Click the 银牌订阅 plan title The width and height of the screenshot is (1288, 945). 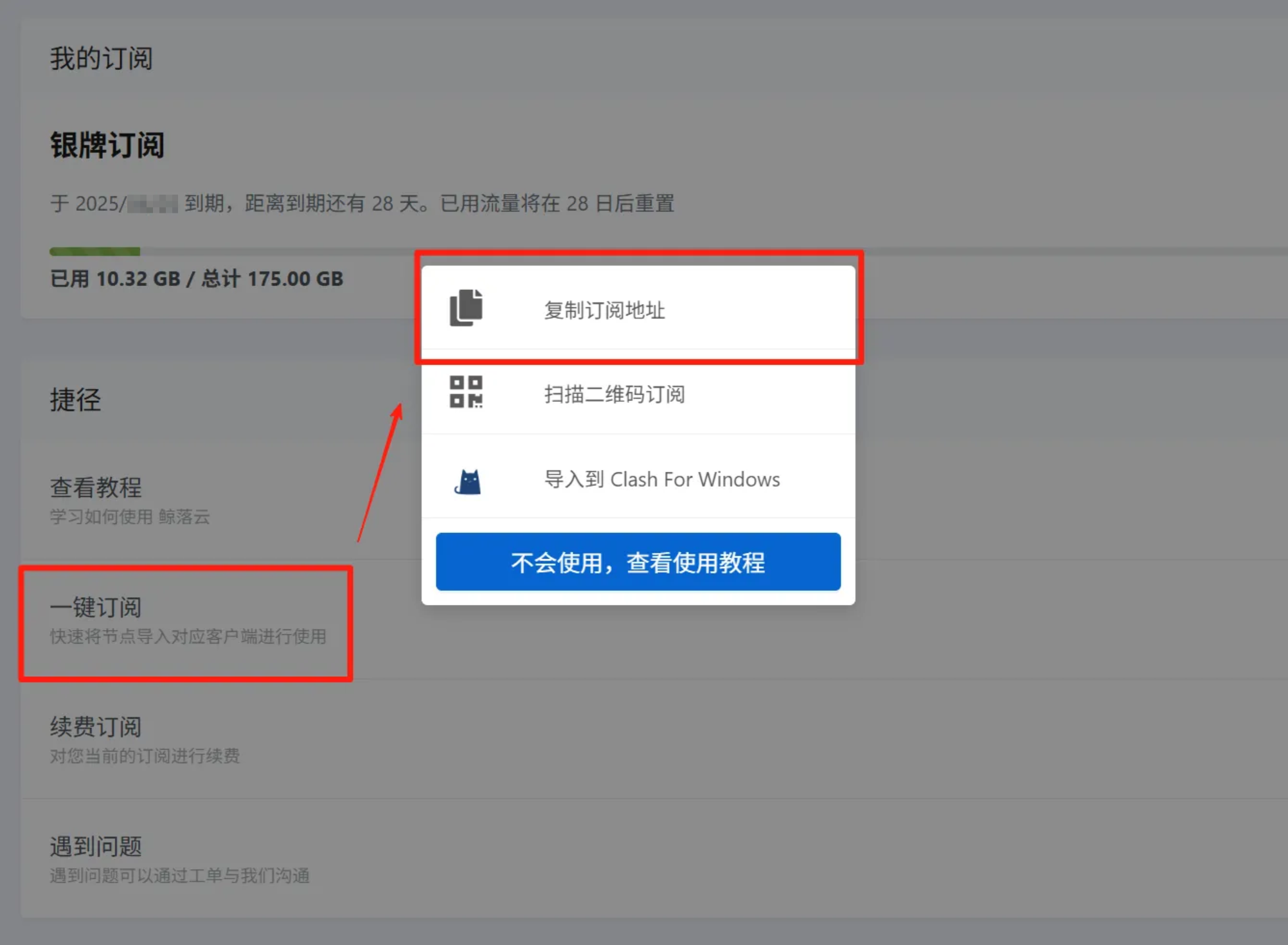107,145
